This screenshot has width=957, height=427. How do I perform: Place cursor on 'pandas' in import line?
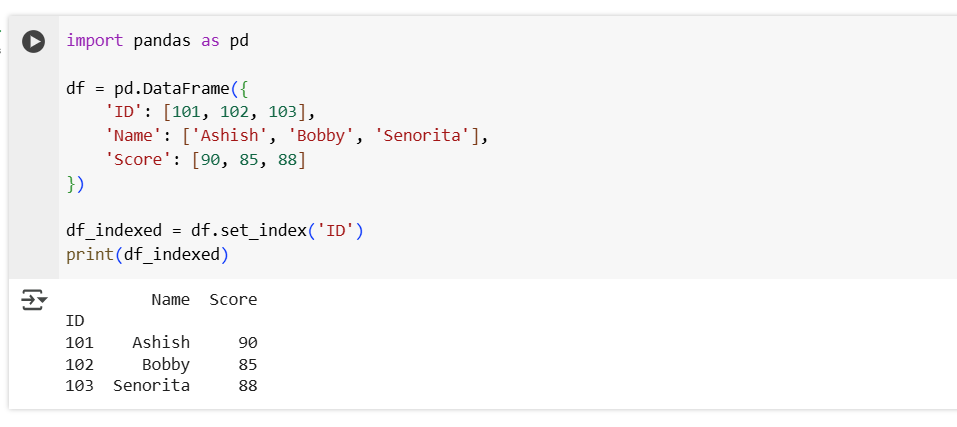pyautogui.click(x=161, y=41)
